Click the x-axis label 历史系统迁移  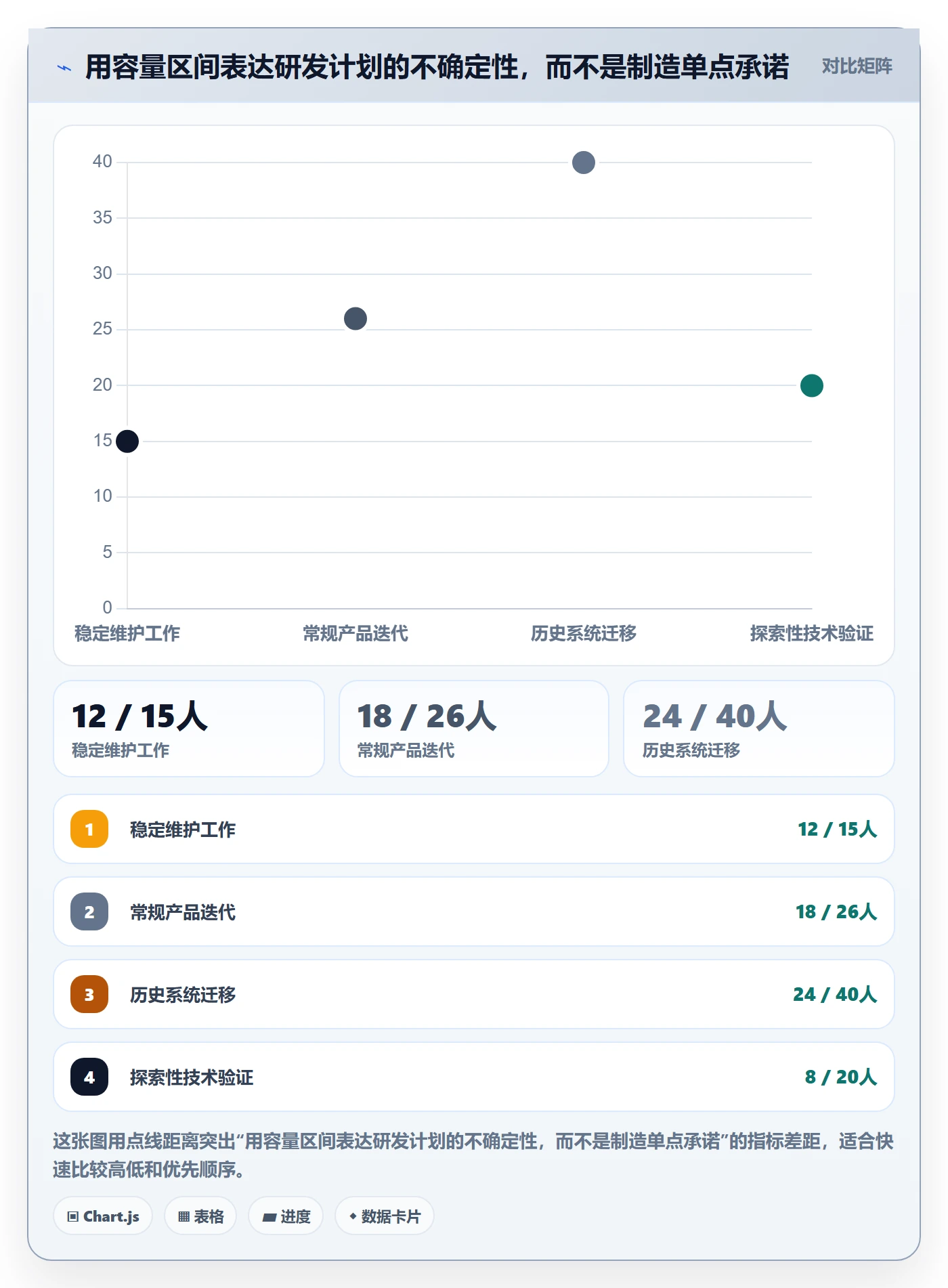(584, 634)
